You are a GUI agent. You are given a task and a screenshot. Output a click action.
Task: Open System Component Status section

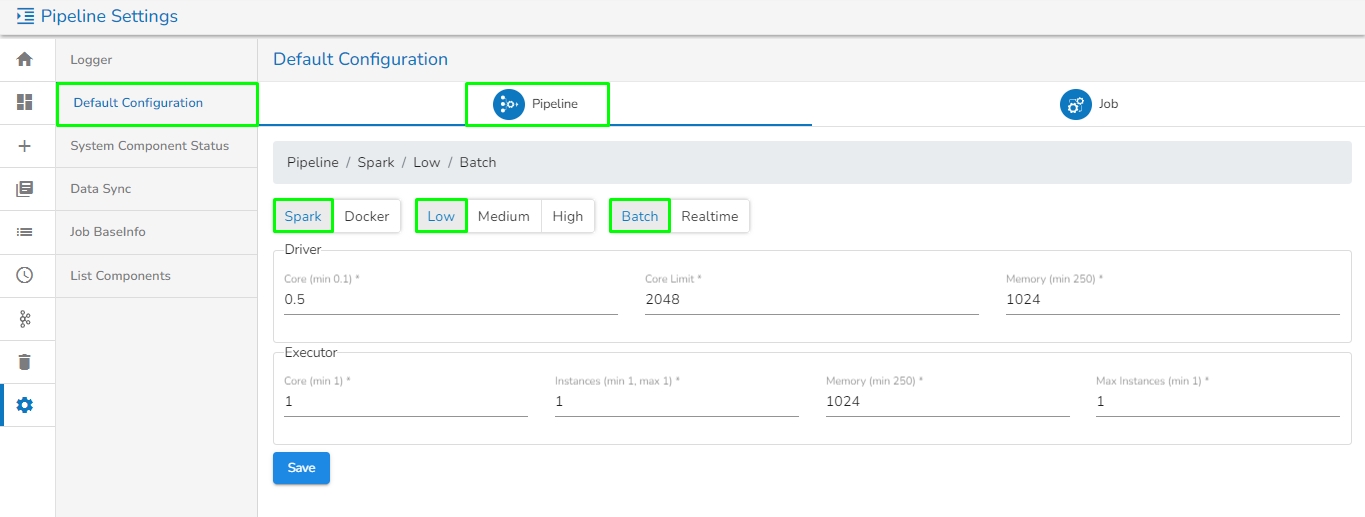(x=149, y=146)
